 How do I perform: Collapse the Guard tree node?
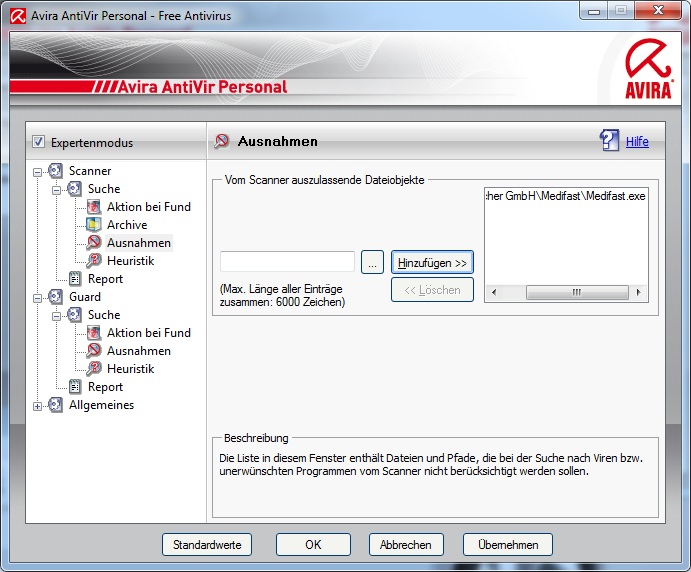(37, 298)
